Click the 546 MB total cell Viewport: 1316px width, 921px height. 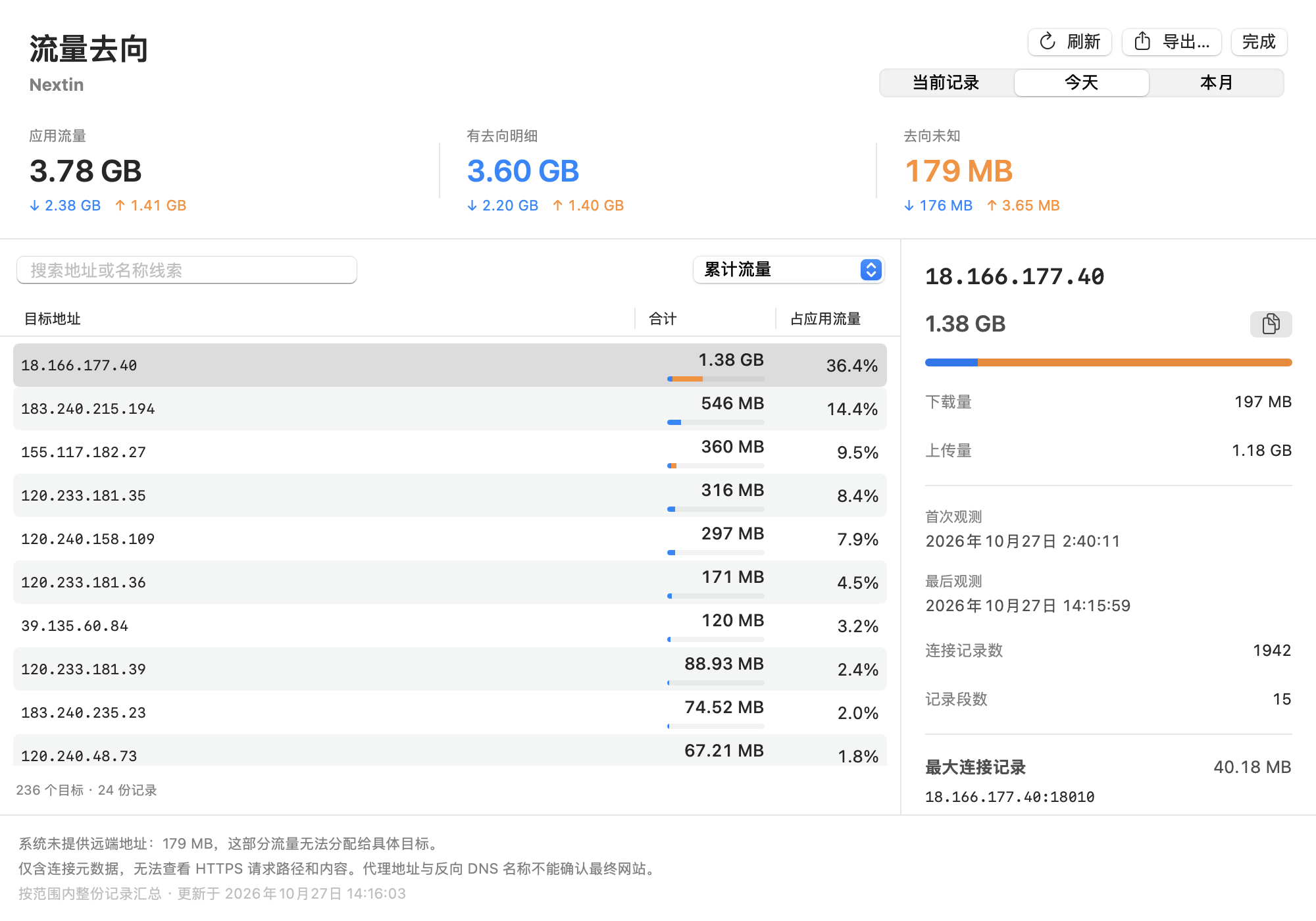coord(732,403)
